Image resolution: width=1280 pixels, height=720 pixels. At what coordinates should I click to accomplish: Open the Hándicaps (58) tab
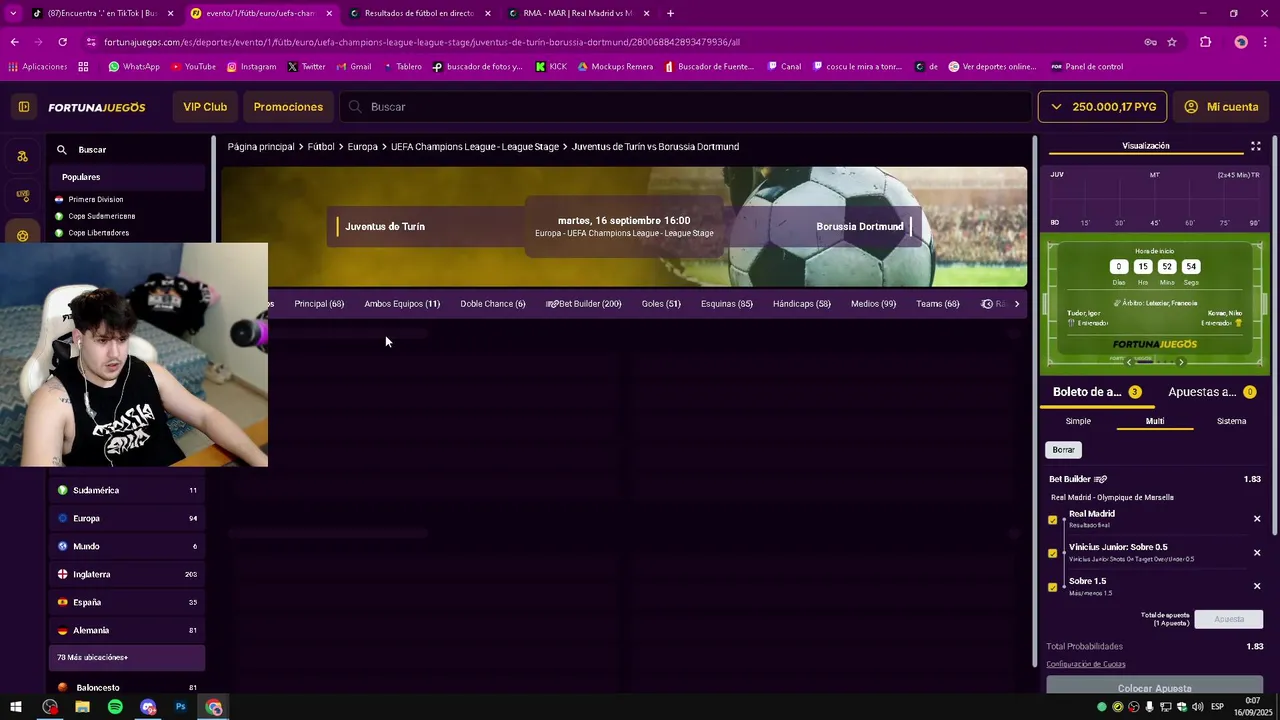(x=802, y=304)
